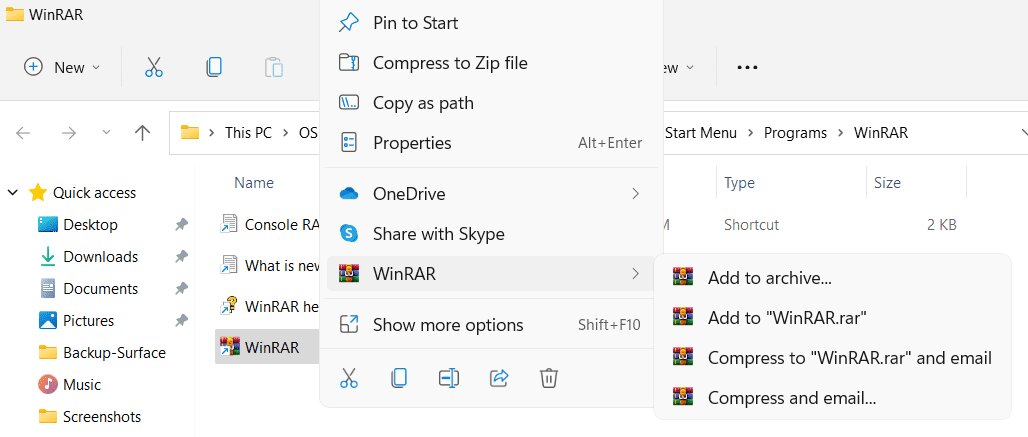1028x437 pixels.
Task: Click Share icon at context menu bottom
Action: click(x=499, y=378)
